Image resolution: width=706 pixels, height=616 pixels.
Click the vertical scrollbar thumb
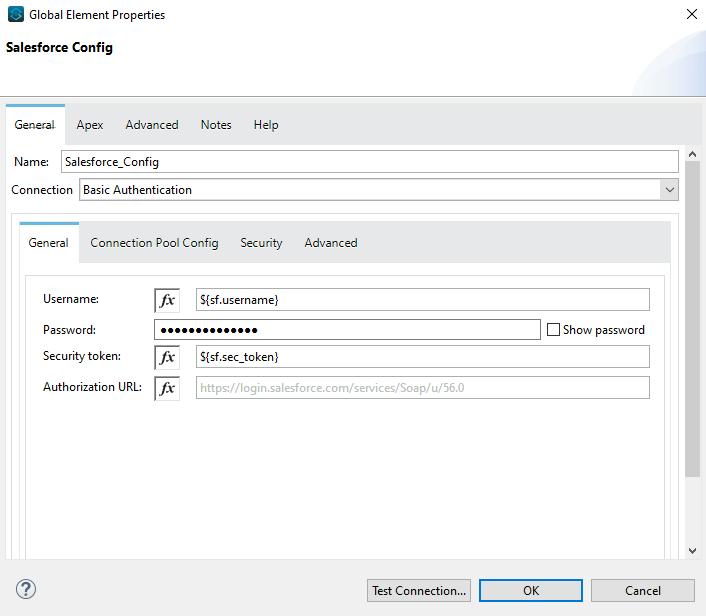point(692,318)
